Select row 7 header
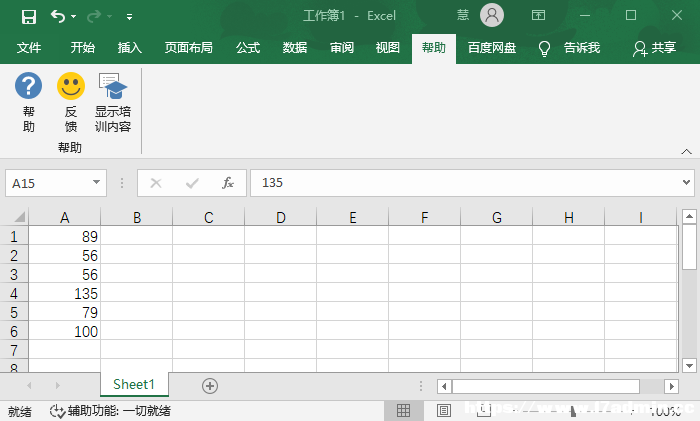The image size is (700, 421). [14, 350]
